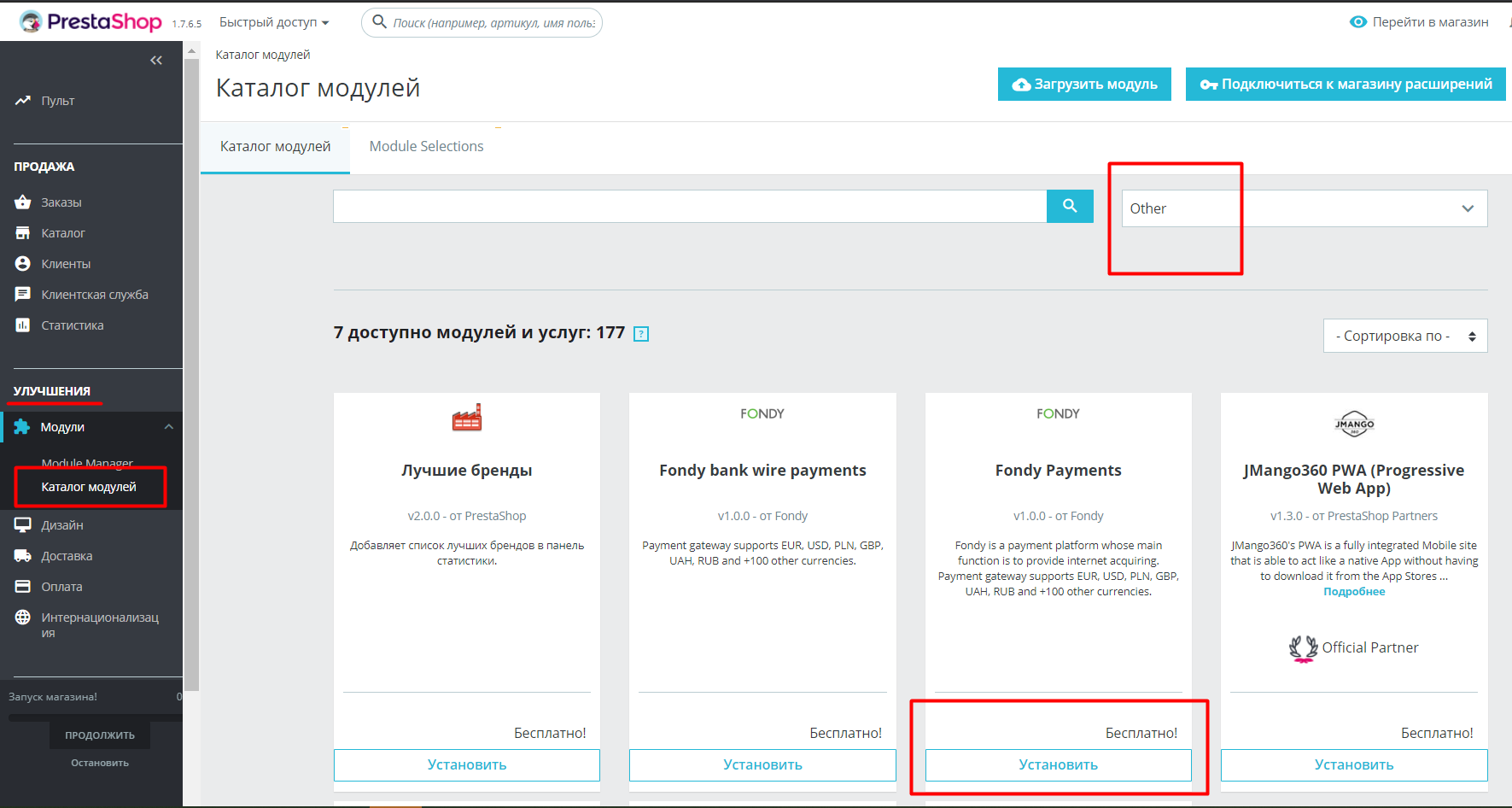The width and height of the screenshot is (1512, 808).
Task: Click the sidebar vertical scrollbar
Action: click(x=192, y=374)
